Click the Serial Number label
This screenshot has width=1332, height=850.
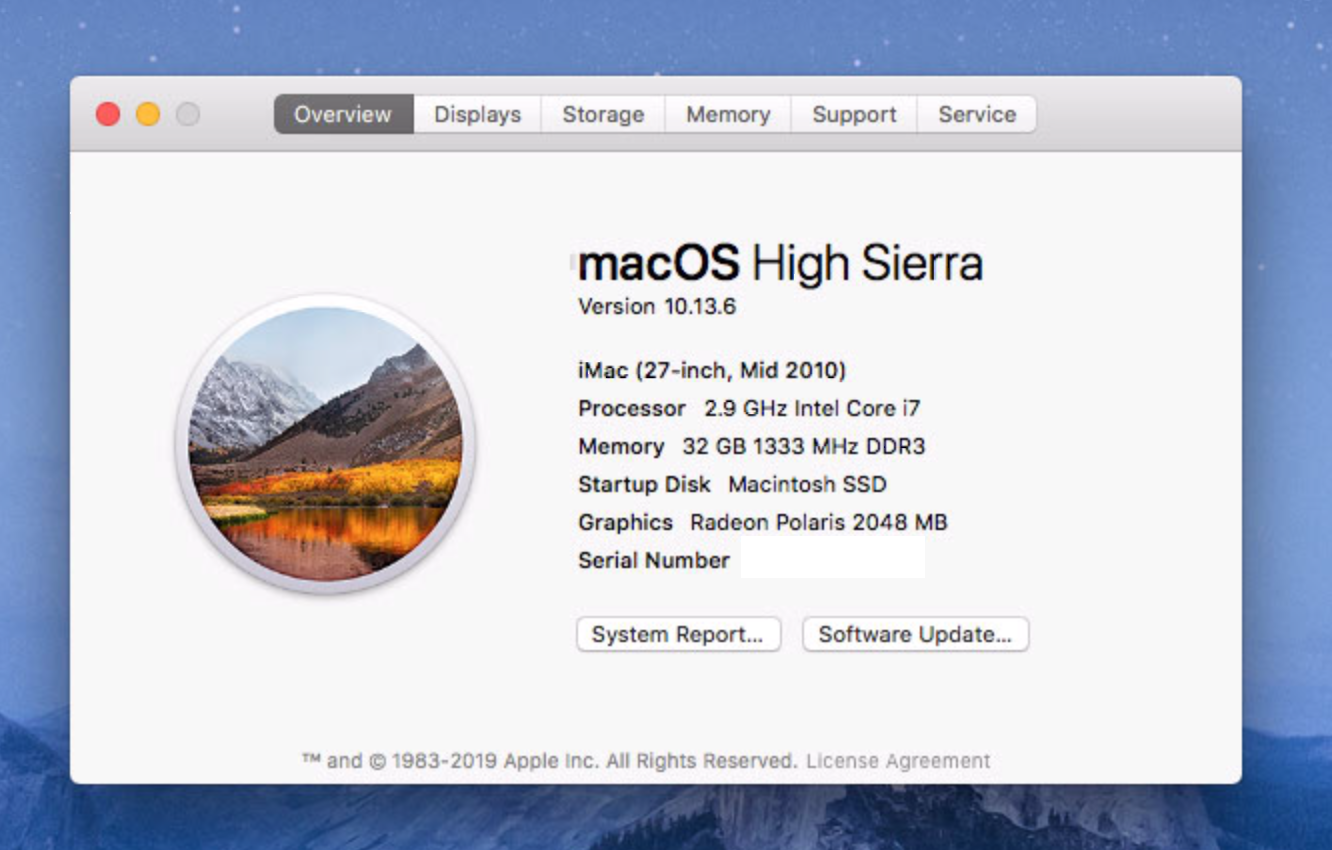654,560
